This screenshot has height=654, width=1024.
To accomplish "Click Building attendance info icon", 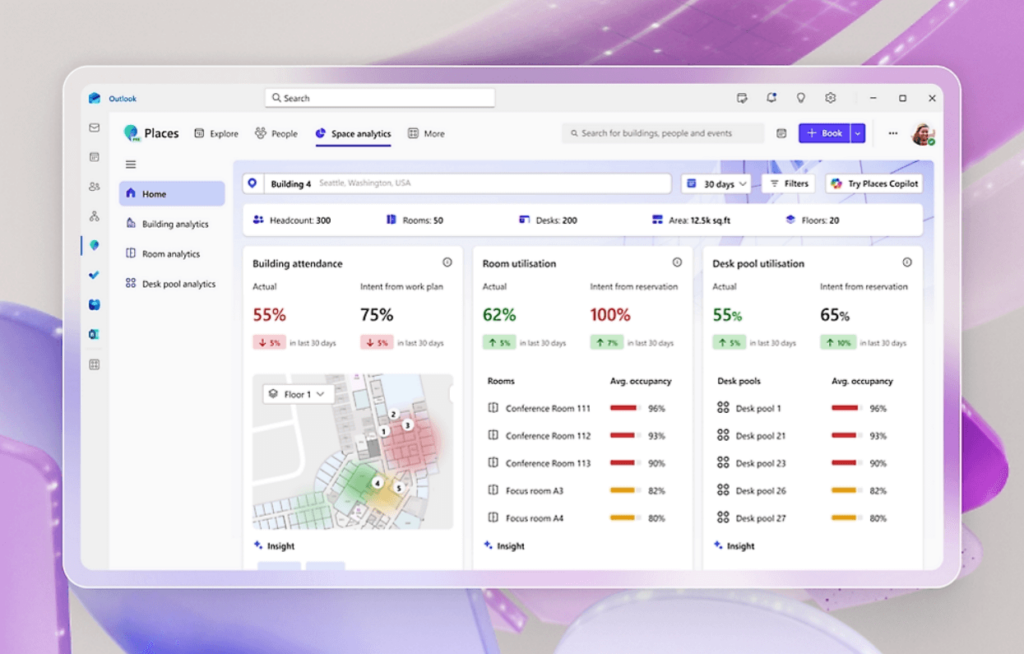I will [447, 263].
